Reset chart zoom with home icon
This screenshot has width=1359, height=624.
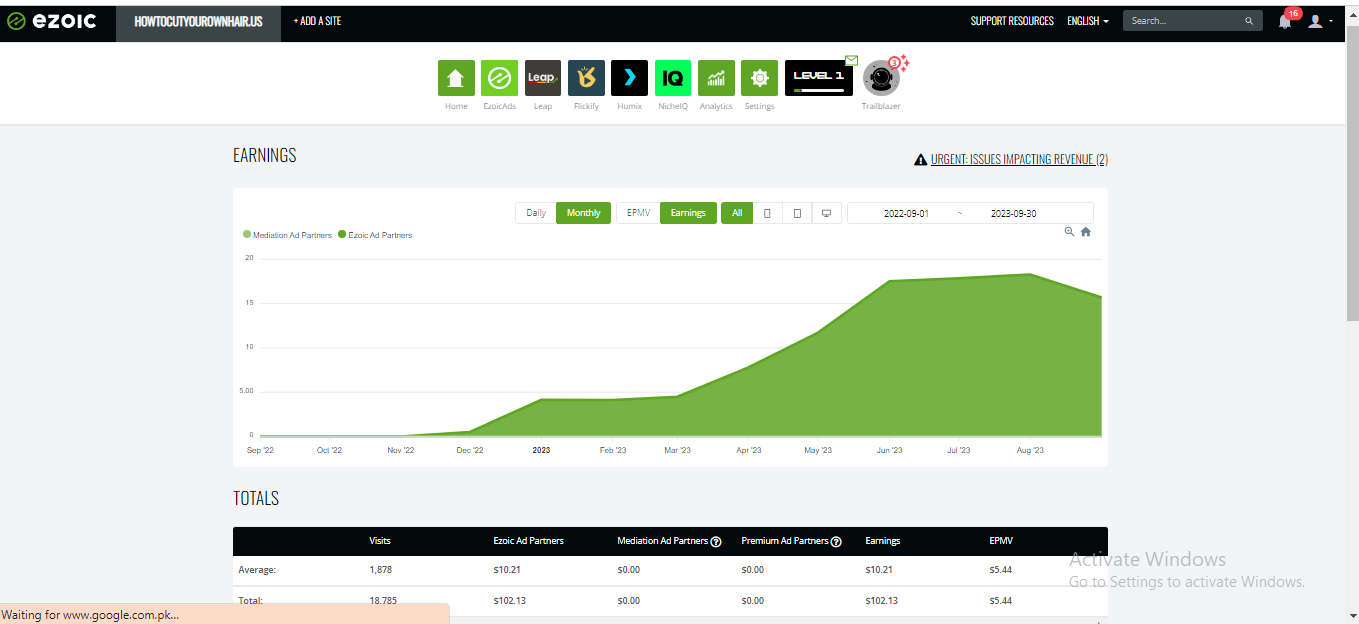click(1085, 232)
